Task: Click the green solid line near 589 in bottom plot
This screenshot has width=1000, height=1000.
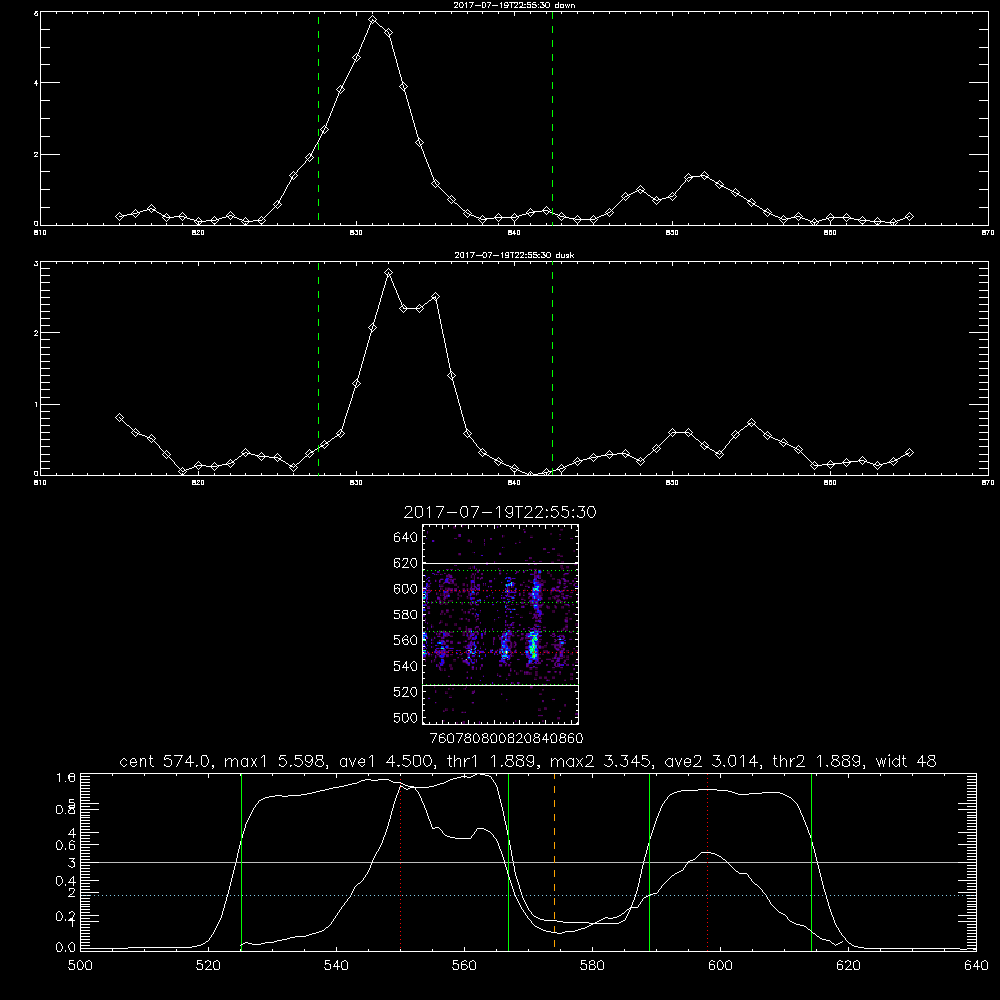Action: click(649, 861)
